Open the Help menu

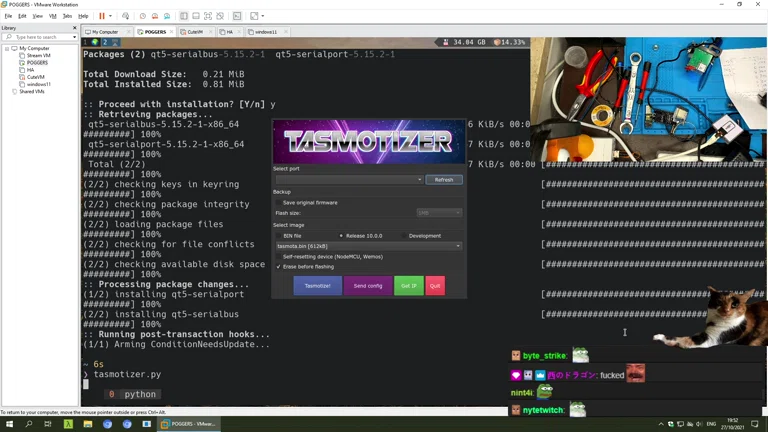(x=83, y=16)
